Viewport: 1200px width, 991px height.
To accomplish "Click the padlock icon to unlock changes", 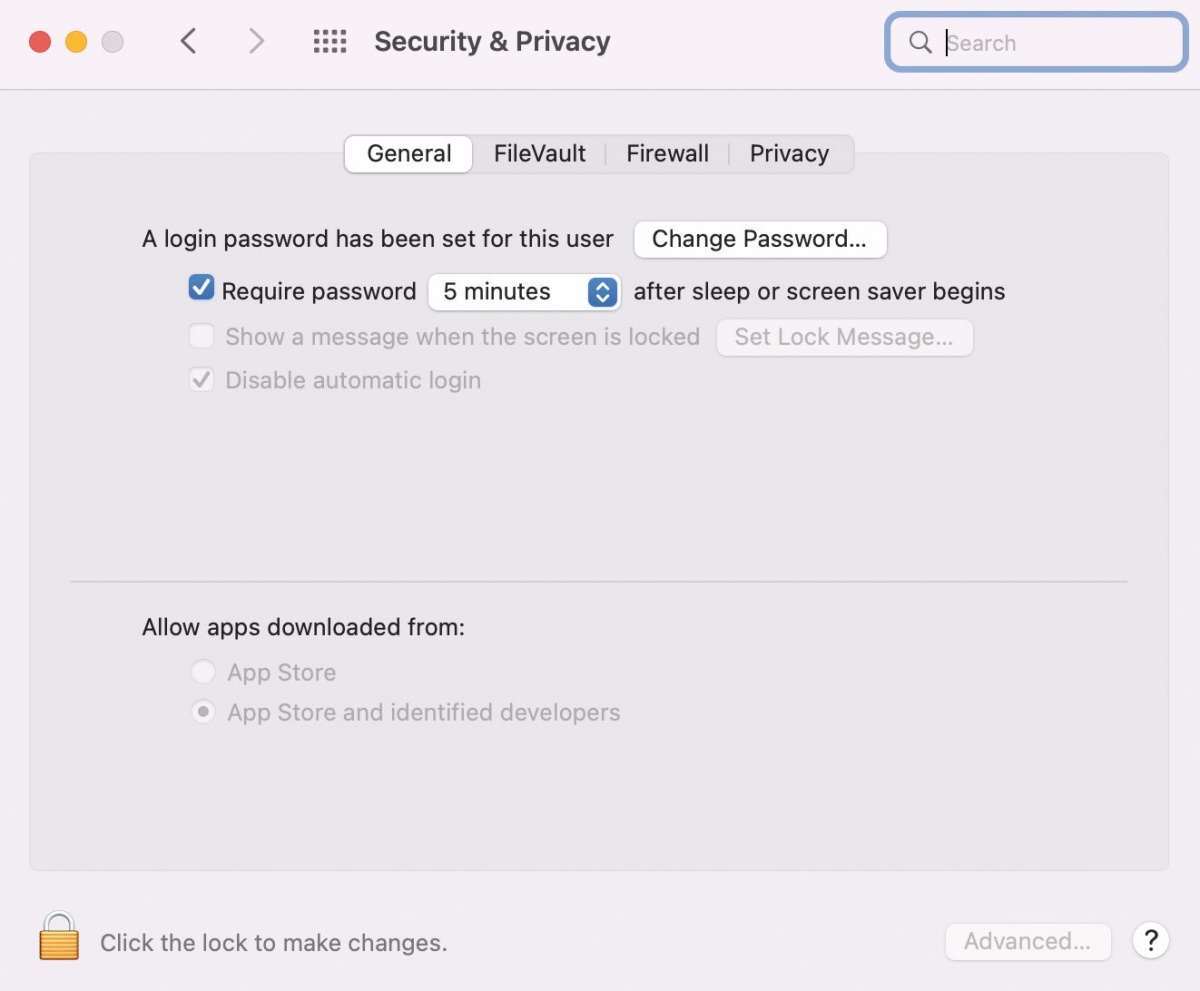I will [x=59, y=936].
